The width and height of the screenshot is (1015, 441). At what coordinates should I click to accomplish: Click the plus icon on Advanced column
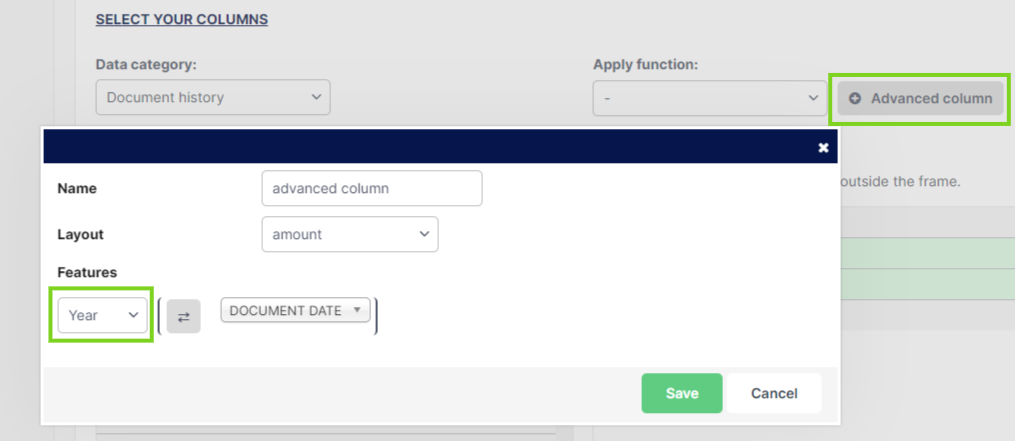click(854, 98)
